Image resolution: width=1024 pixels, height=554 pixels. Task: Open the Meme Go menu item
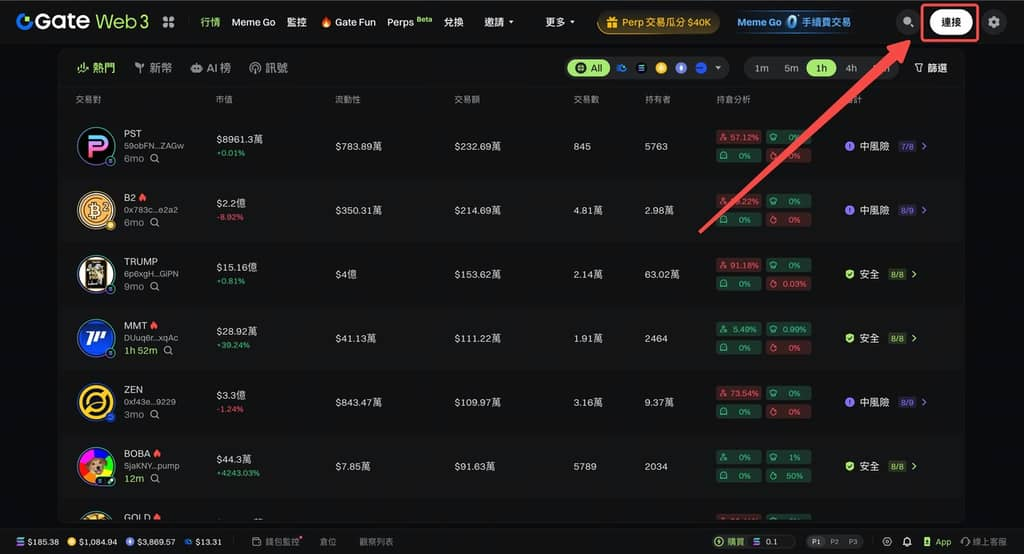pyautogui.click(x=253, y=22)
